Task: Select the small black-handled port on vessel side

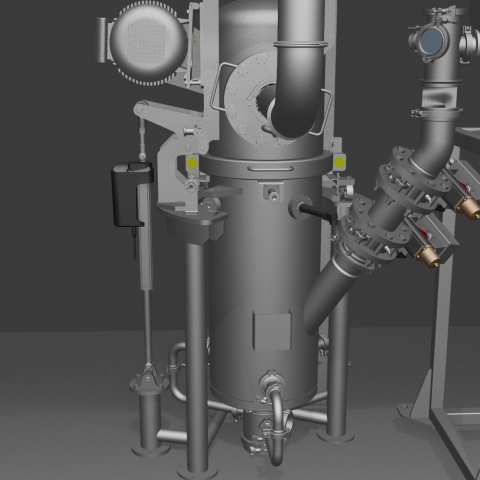Action: (312, 209)
